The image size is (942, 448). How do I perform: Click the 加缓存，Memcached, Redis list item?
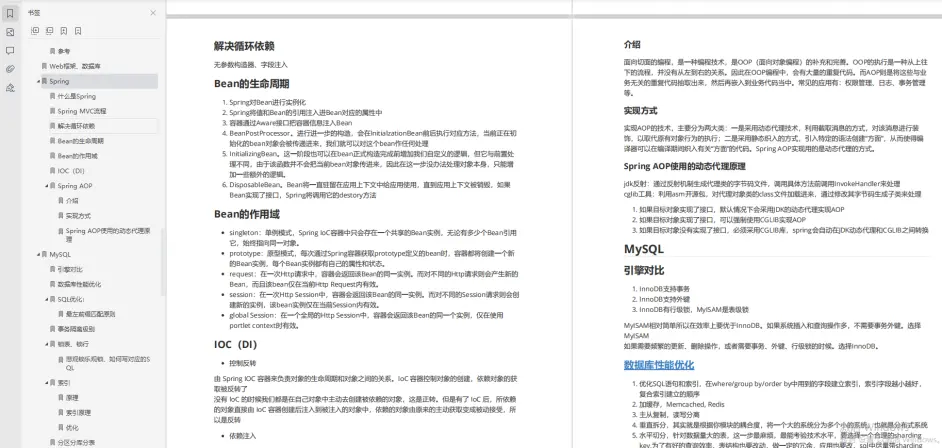click(682, 405)
